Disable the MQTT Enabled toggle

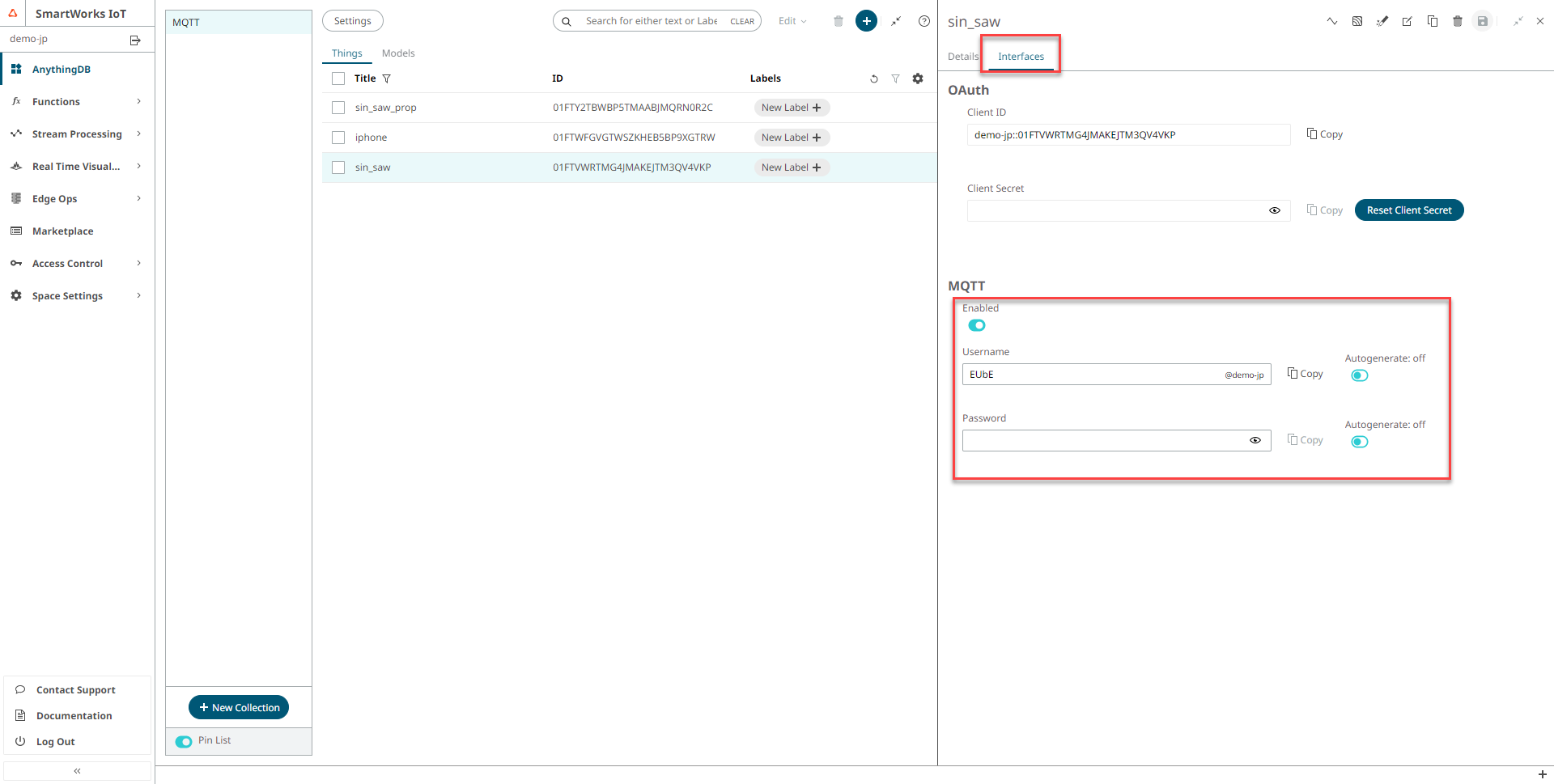[977, 324]
